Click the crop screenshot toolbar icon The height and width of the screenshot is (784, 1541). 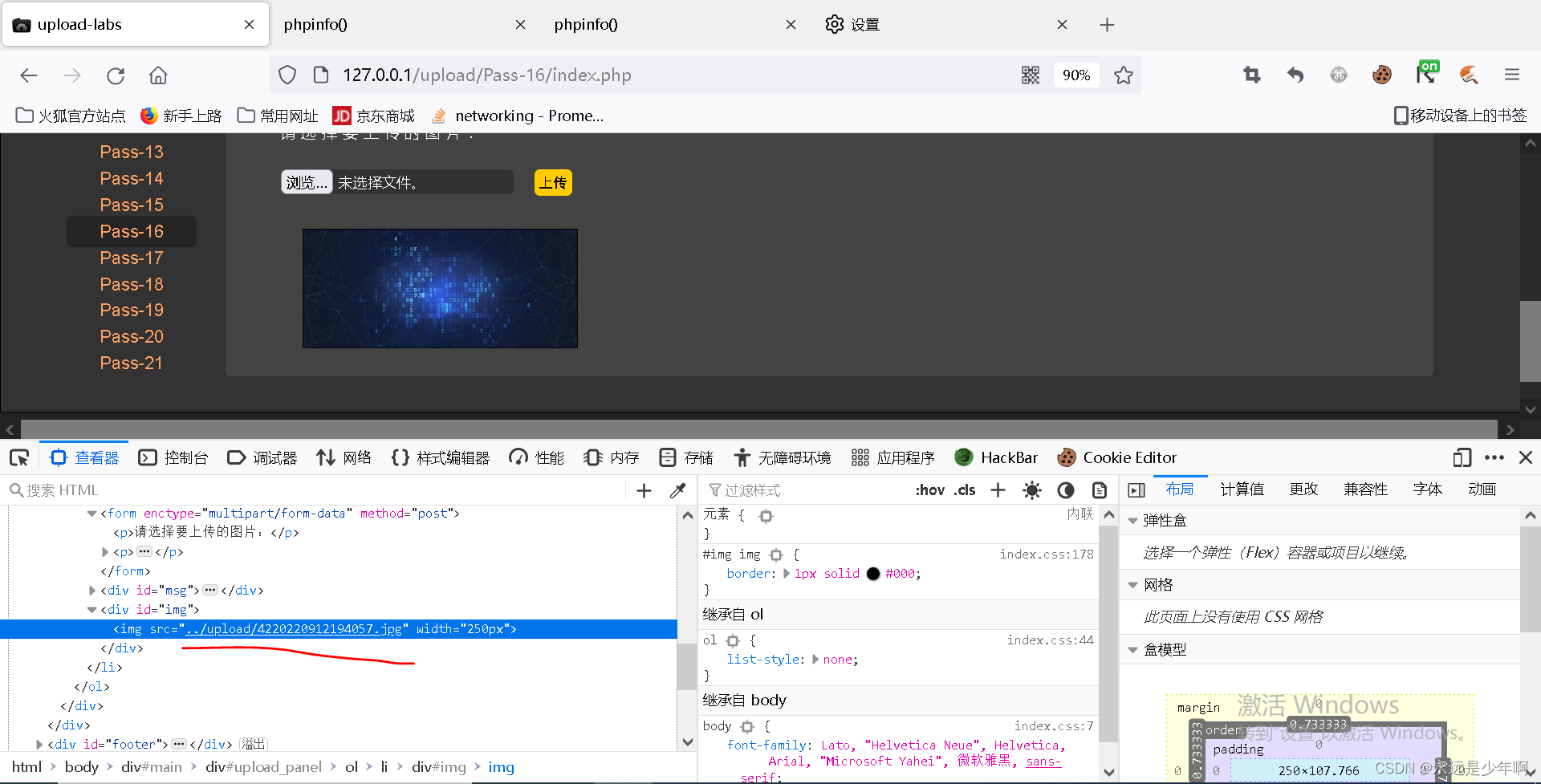(1252, 75)
